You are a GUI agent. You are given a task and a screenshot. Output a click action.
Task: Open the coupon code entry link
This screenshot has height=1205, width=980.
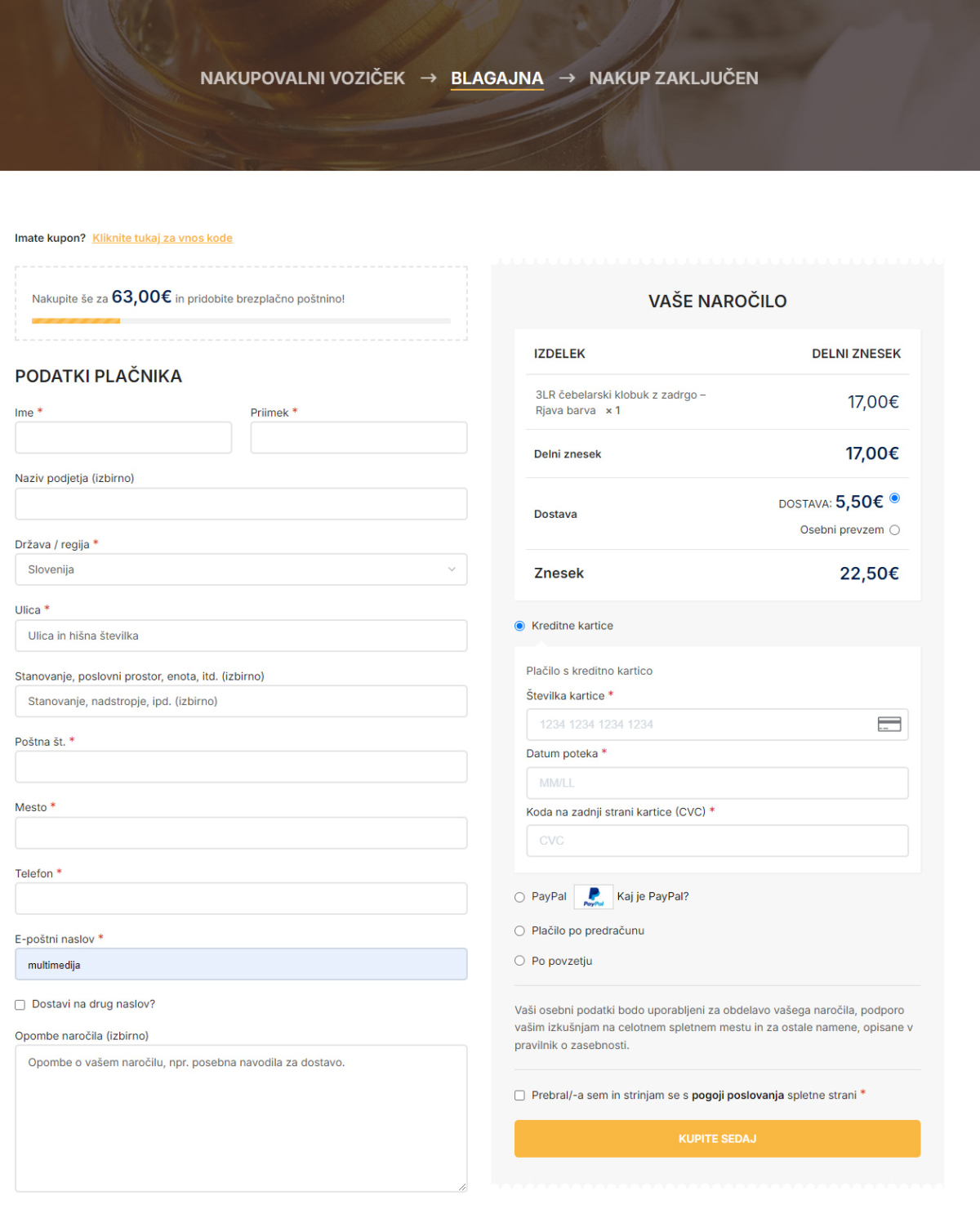163,239
